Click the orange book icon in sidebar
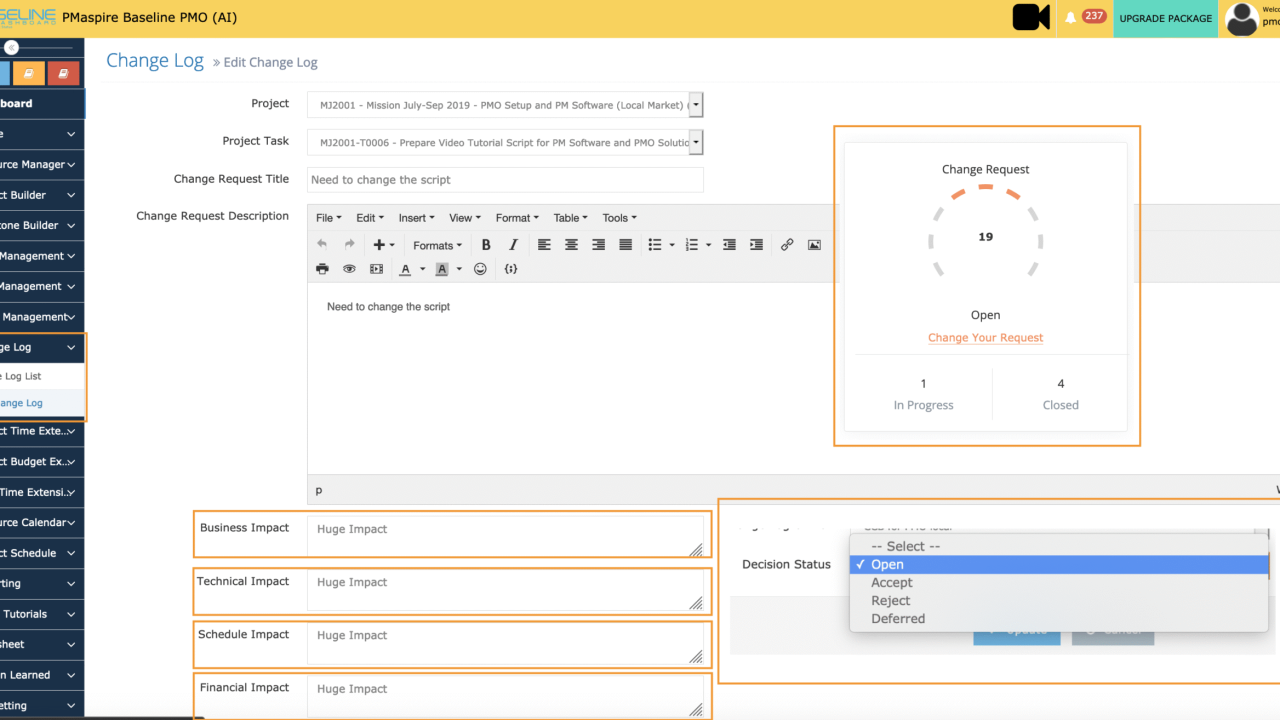The width and height of the screenshot is (1280, 720). tap(29, 73)
